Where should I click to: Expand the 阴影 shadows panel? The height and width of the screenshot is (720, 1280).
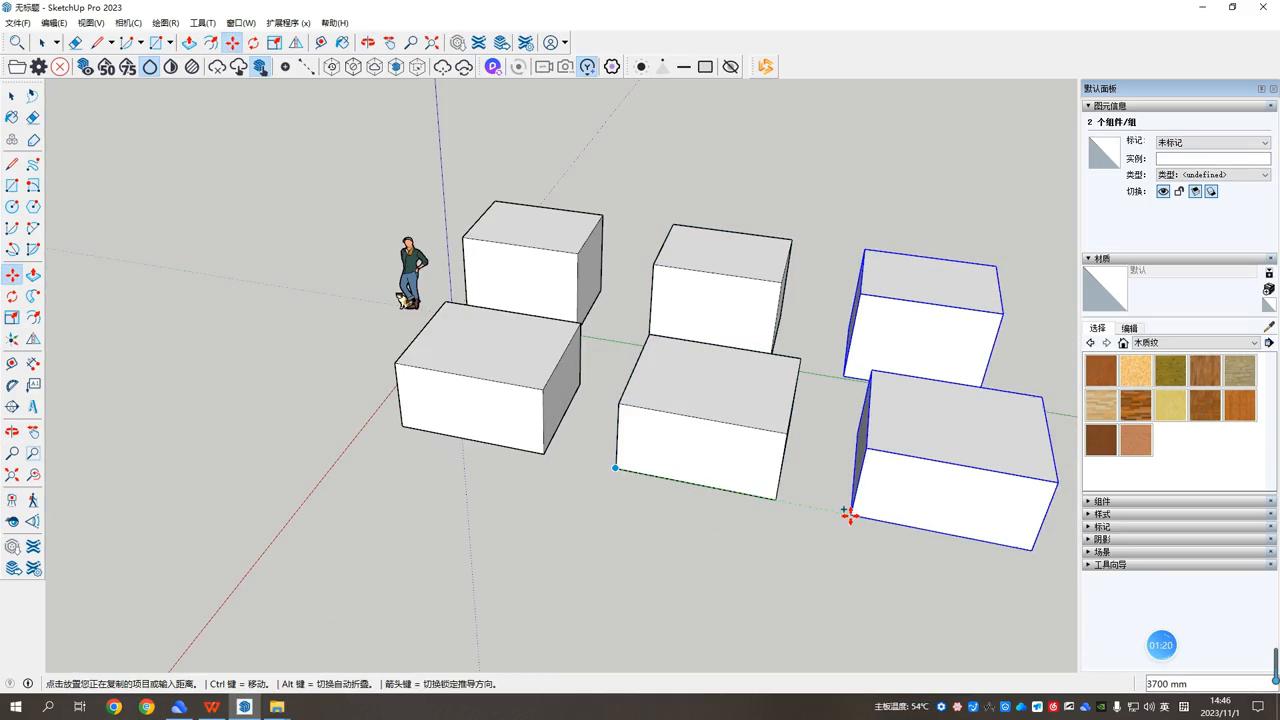[x=1102, y=539]
